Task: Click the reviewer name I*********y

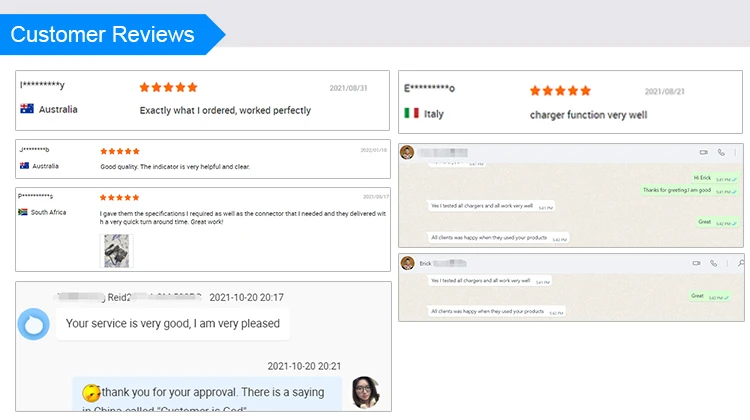Action: click(42, 85)
